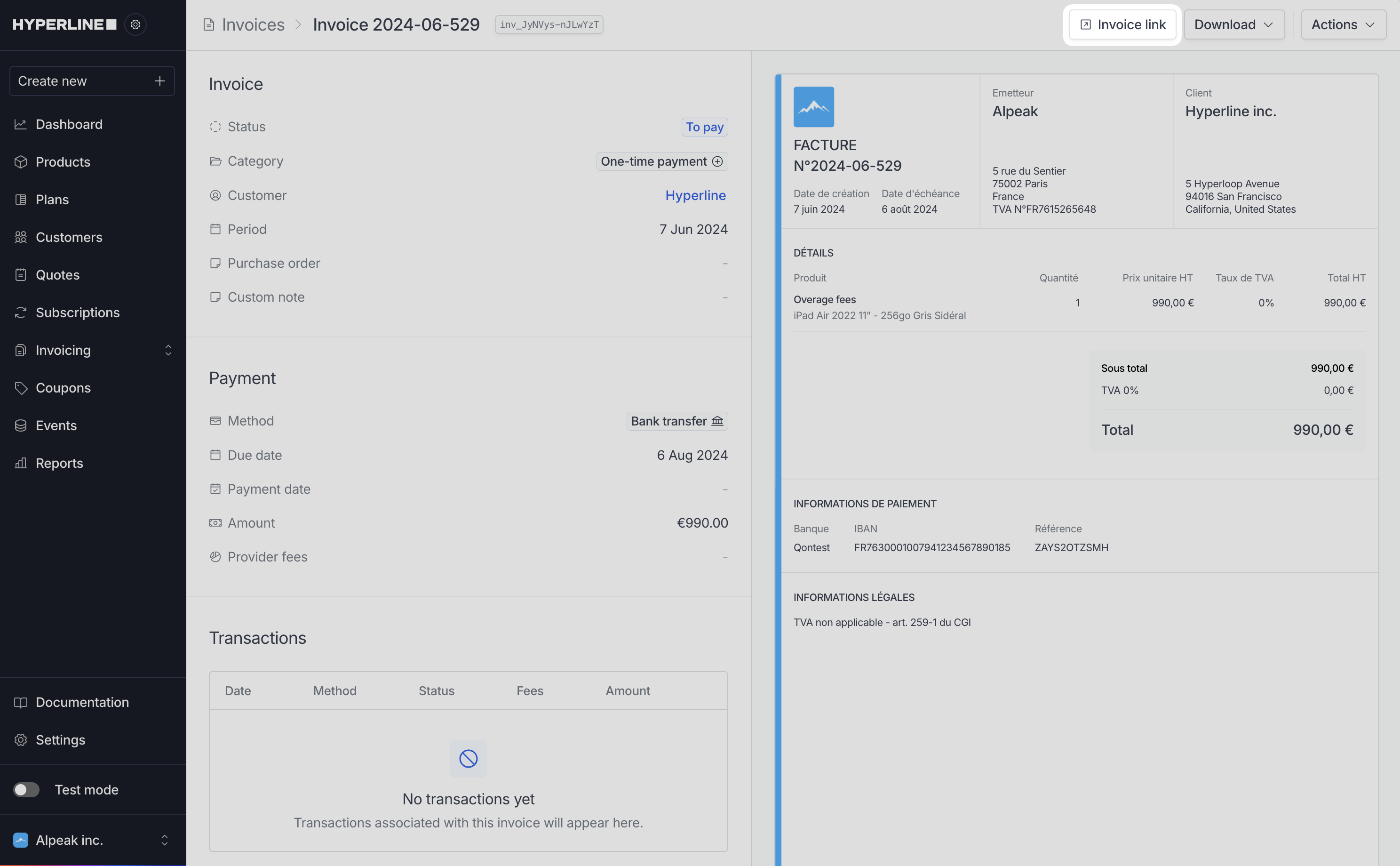Viewport: 1400px width, 866px height.
Task: Click the Events database icon
Action: pyautogui.click(x=21, y=425)
